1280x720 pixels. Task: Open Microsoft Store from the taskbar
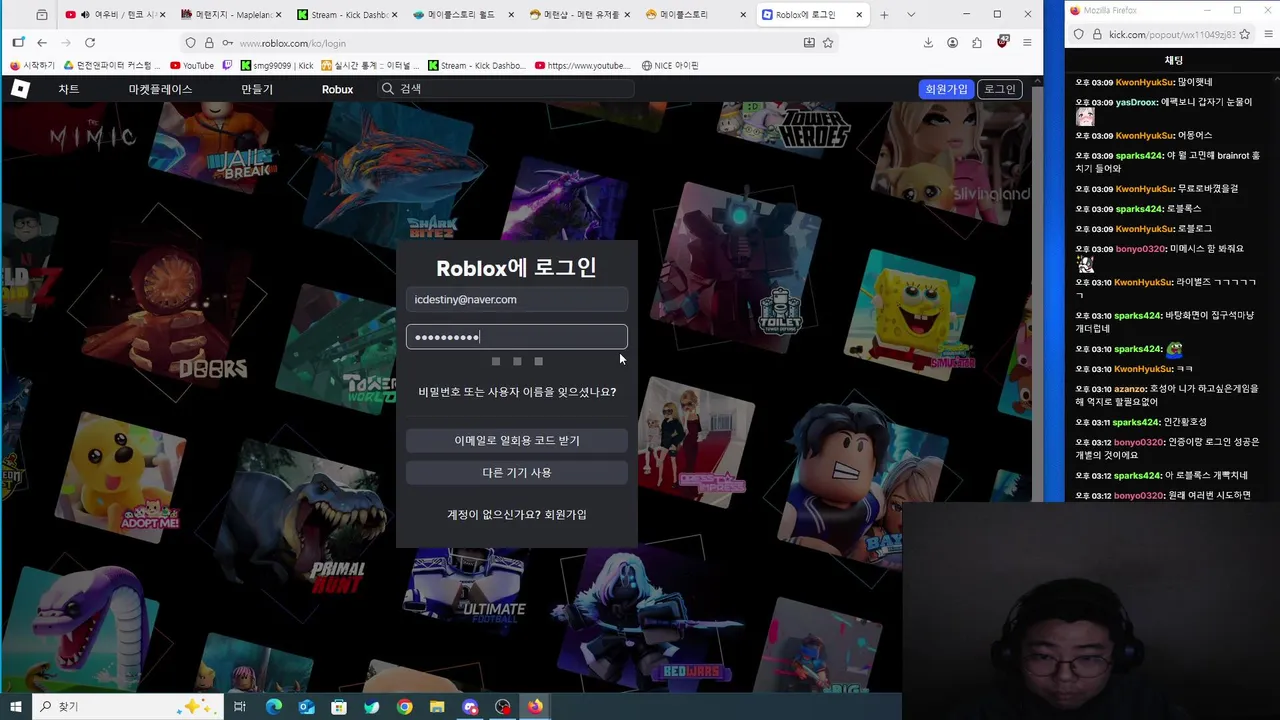point(339,706)
